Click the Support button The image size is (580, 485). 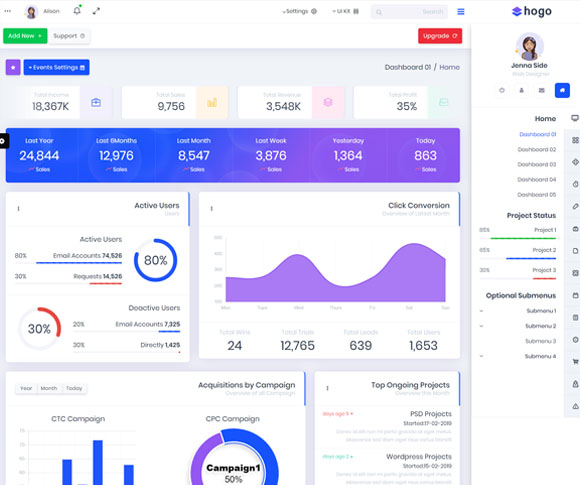tap(69, 36)
